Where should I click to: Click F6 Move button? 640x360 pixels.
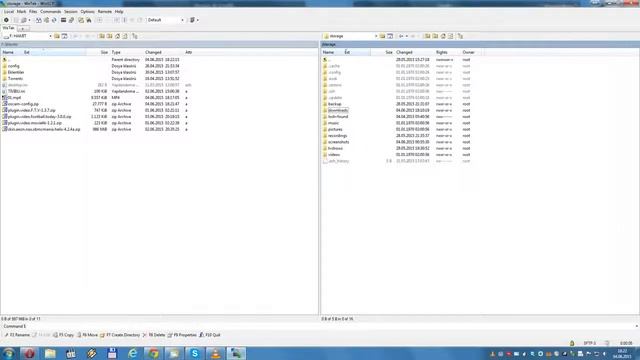(x=87, y=335)
